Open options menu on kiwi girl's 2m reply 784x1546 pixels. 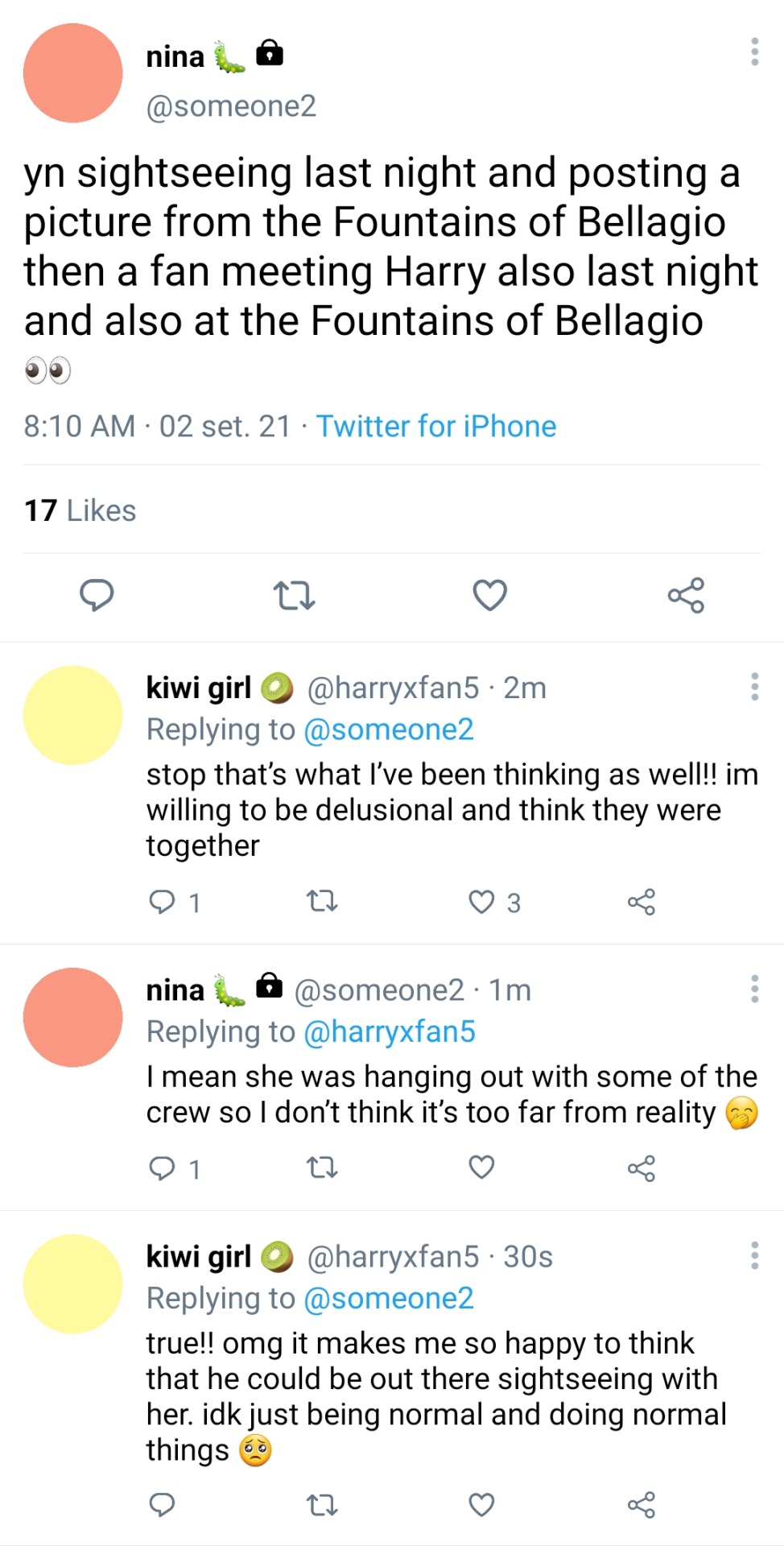click(754, 687)
